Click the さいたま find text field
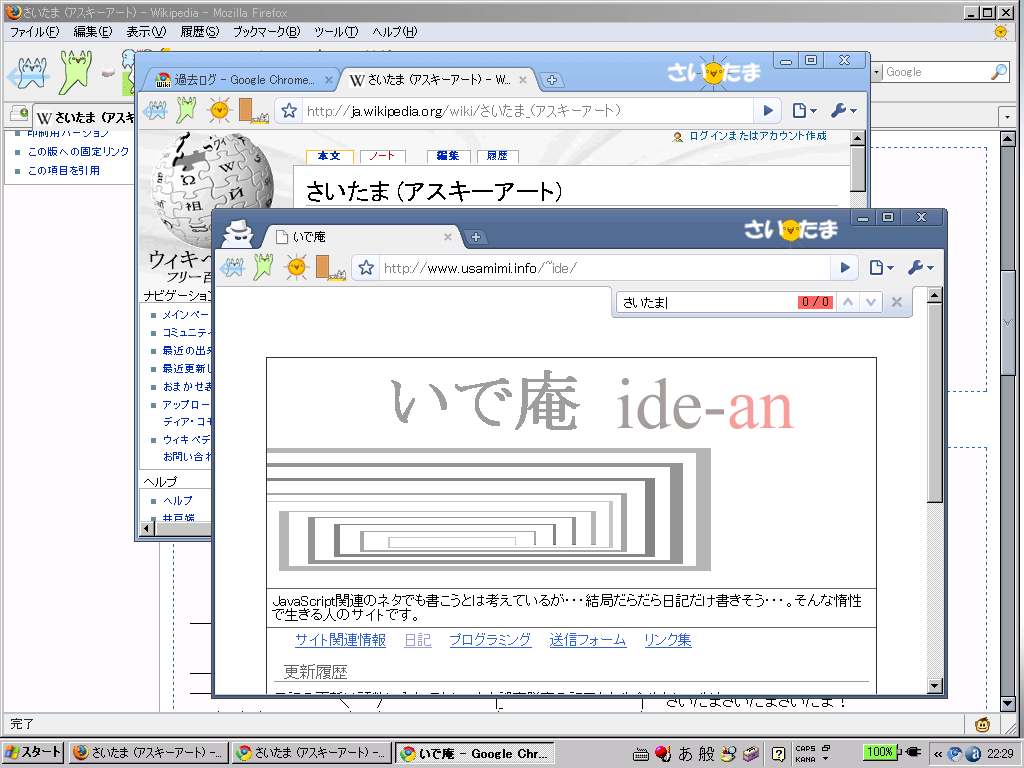Viewport: 1024px width, 768px height. click(x=705, y=302)
